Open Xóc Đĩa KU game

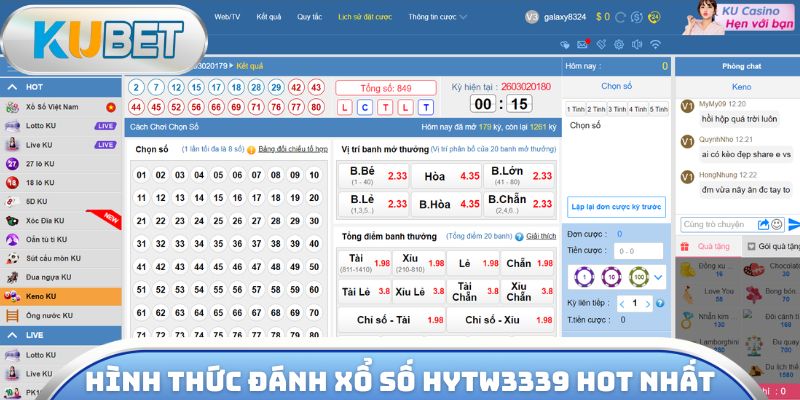point(61,220)
